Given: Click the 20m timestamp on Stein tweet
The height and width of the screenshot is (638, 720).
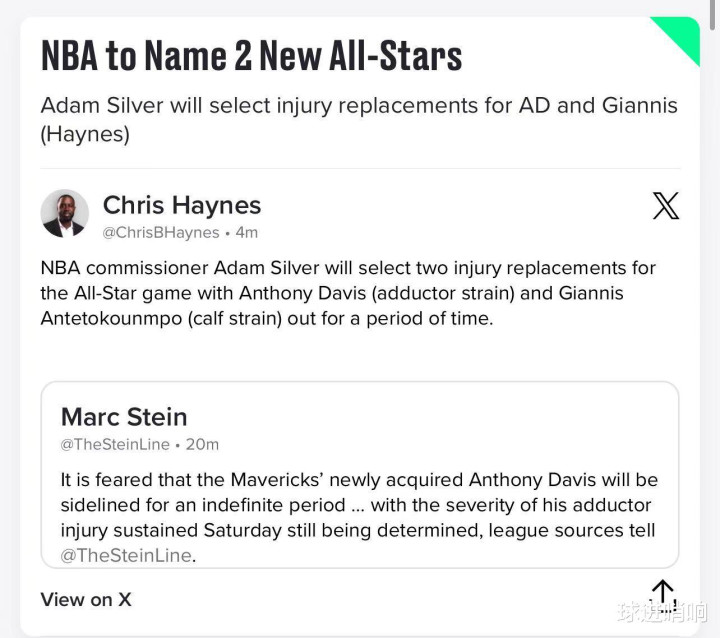Looking at the screenshot, I should (202, 445).
